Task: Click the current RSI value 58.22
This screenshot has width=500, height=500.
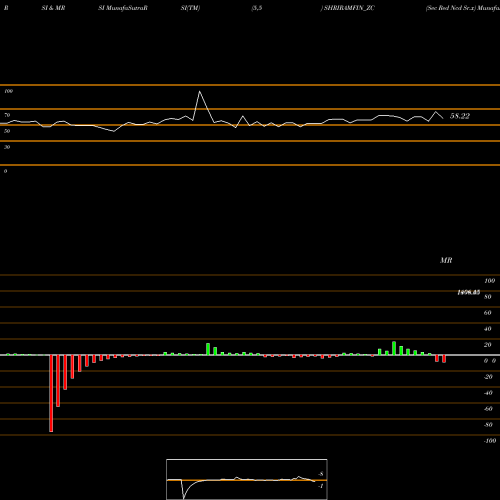Action: tap(460, 116)
